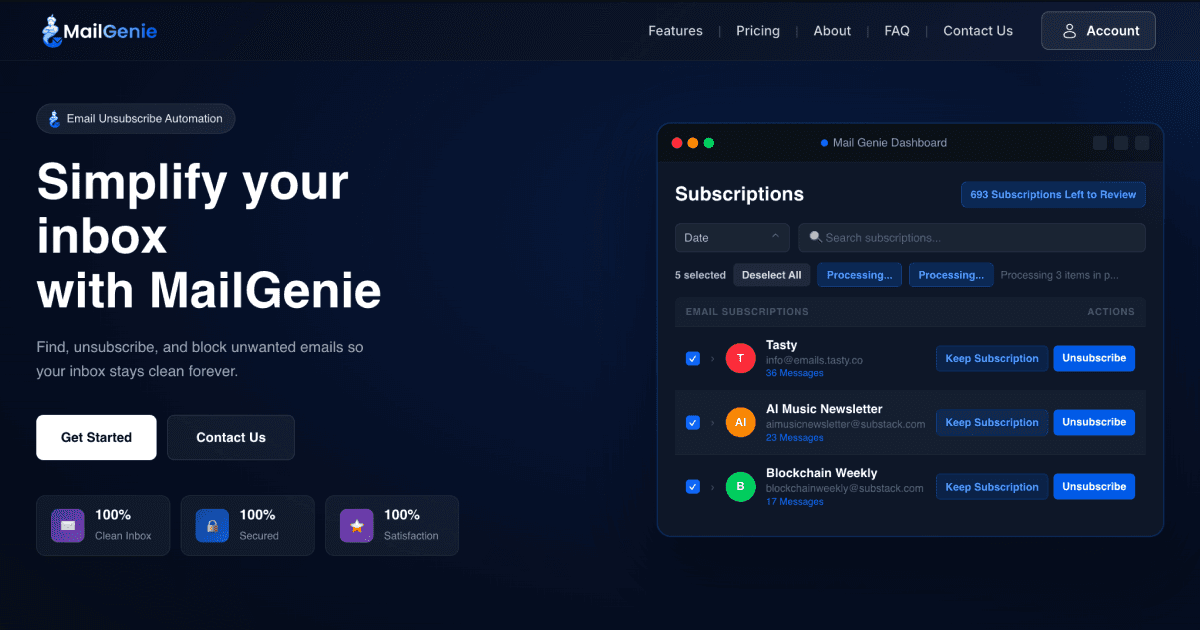This screenshot has width=1200, height=630.
Task: Click the Satisfaction star icon
Action: click(356, 526)
